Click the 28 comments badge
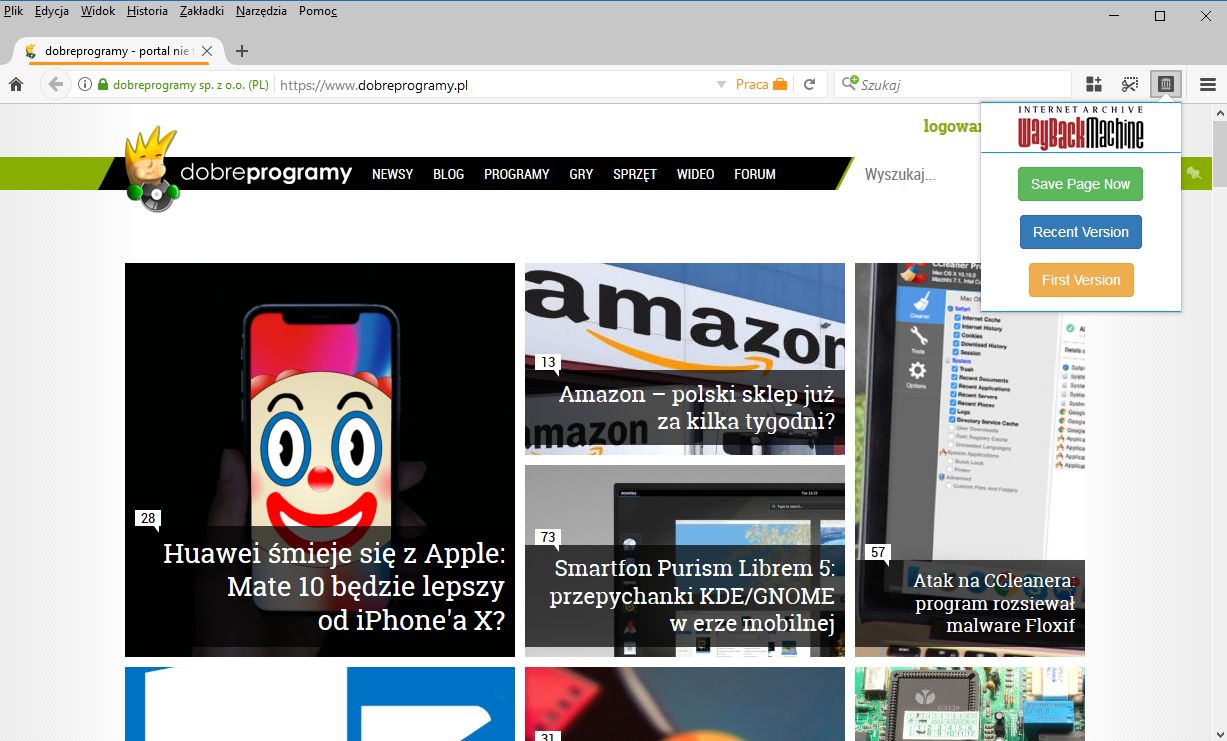 coord(148,518)
